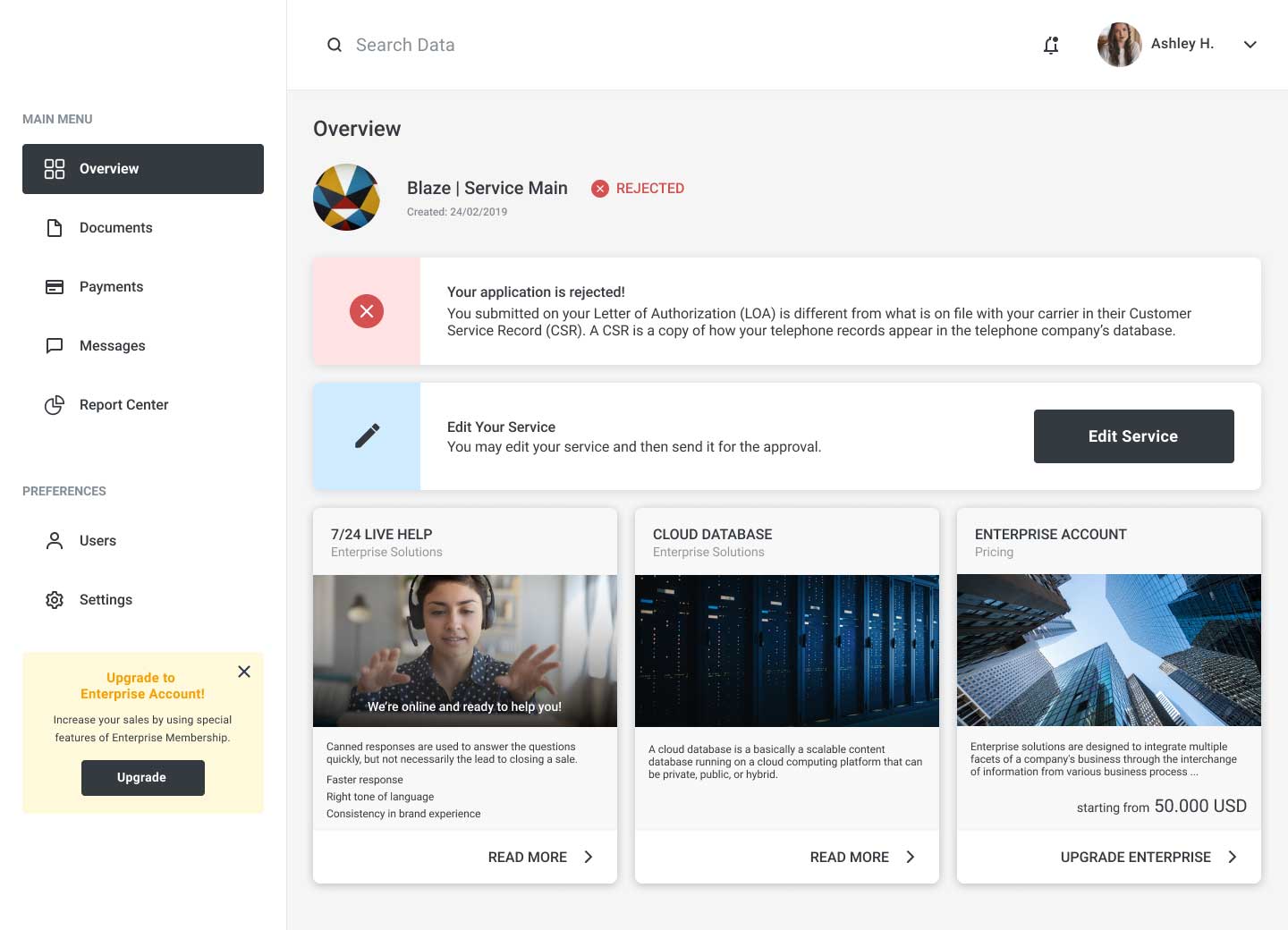The image size is (1288, 930).
Task: Click the Pricing subtitle on Enterprise card
Action: coord(995,553)
